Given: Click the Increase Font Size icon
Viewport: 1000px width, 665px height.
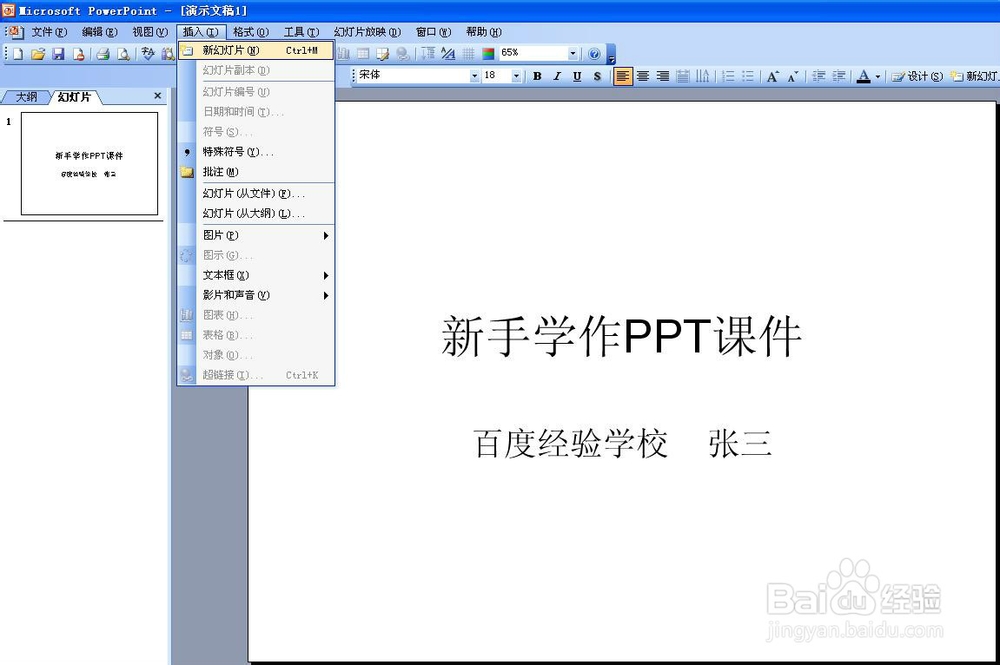Looking at the screenshot, I should click(770, 75).
